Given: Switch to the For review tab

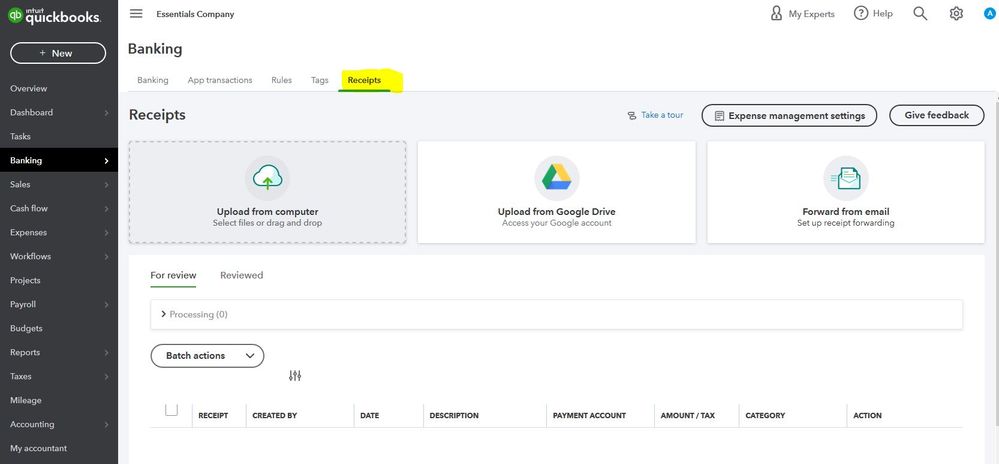Looking at the screenshot, I should pyautogui.click(x=173, y=275).
